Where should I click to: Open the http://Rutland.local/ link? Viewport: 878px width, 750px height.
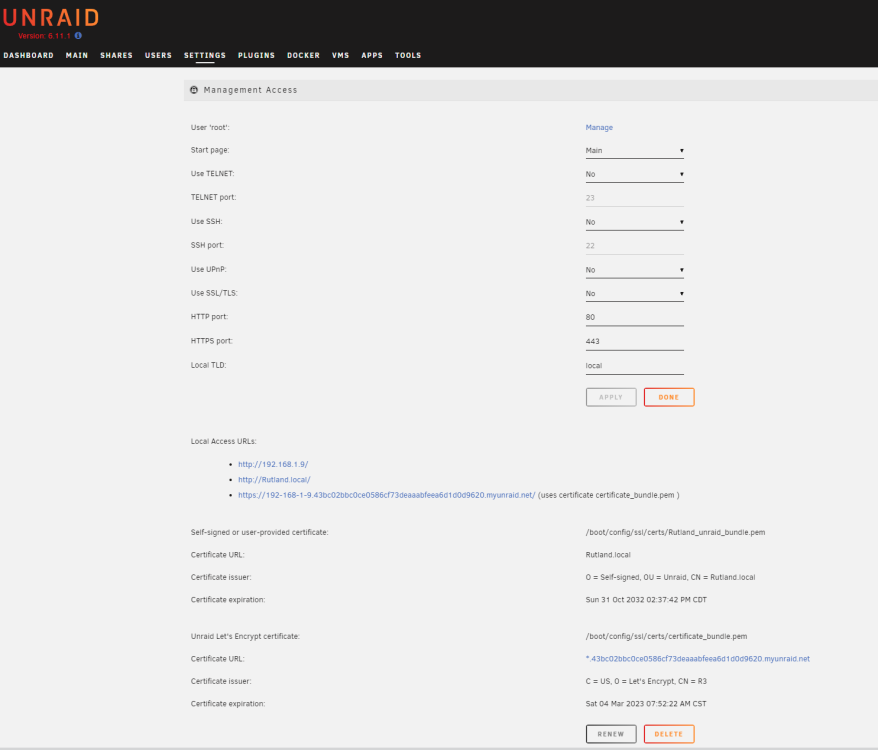click(x=274, y=480)
